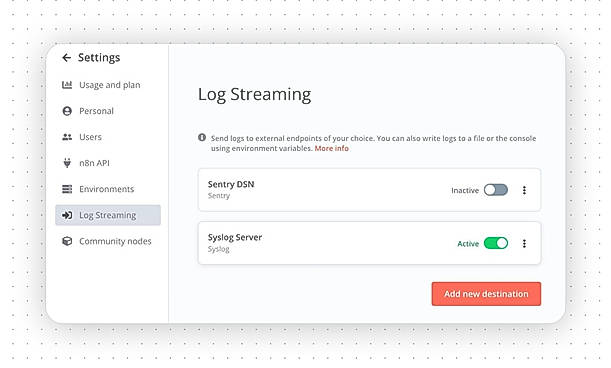Disable the Syslog Server destination toggle
The image size is (611, 368).
(x=496, y=243)
